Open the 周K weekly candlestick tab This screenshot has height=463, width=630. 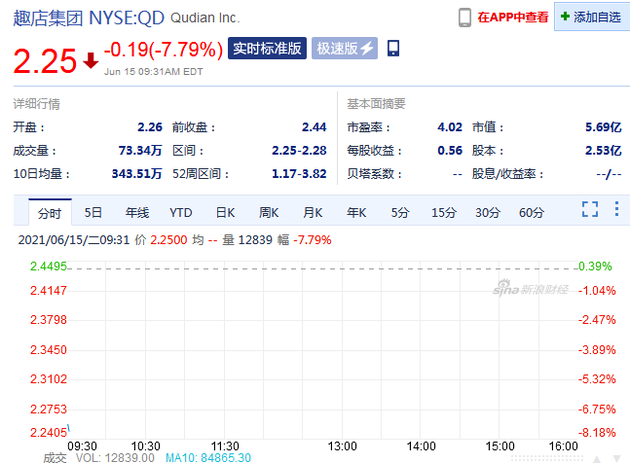click(x=269, y=212)
